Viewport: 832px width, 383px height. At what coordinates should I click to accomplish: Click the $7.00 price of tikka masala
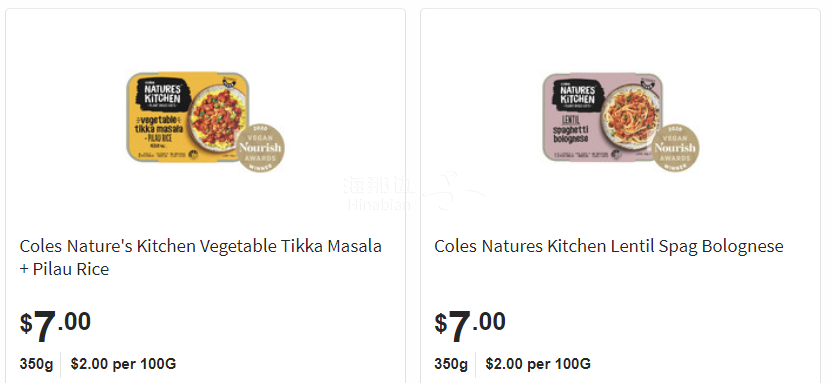pos(55,325)
